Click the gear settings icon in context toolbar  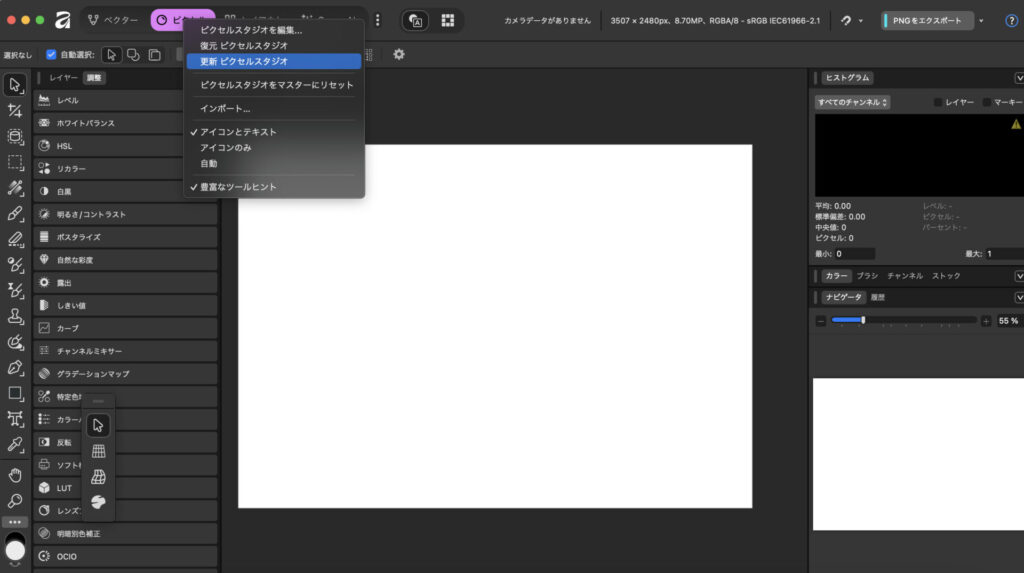click(399, 54)
